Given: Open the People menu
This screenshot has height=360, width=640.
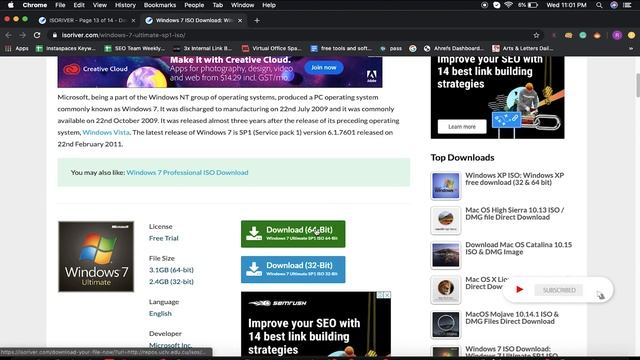Looking at the screenshot, I should 194,5.
